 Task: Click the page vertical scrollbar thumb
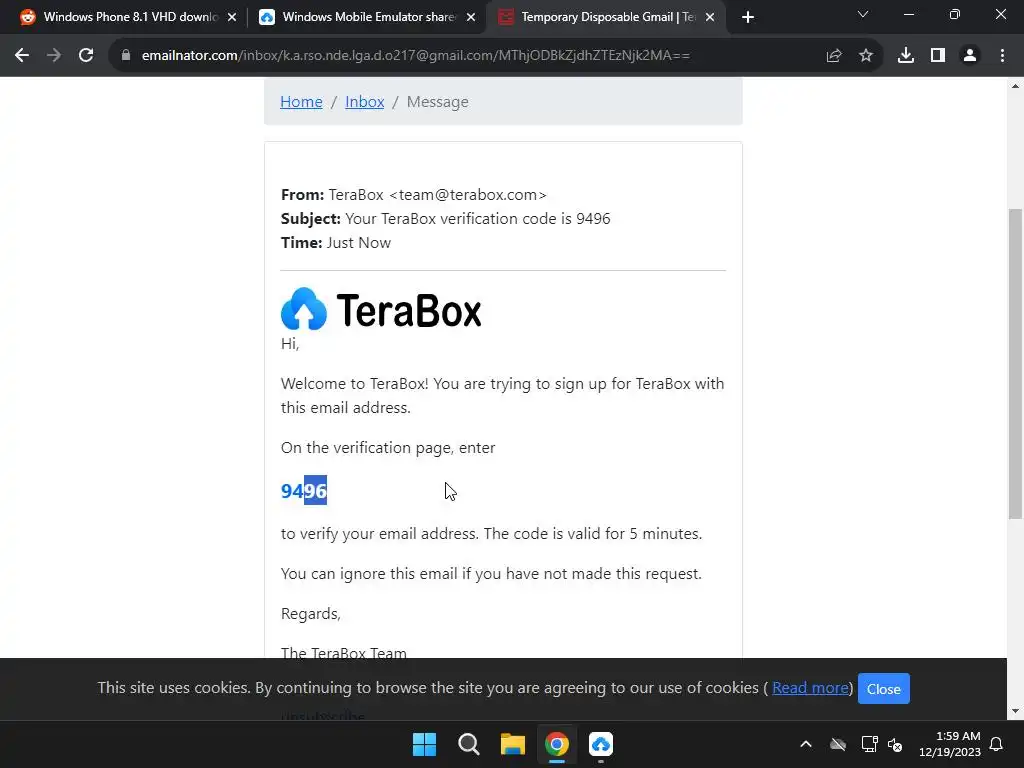click(x=1015, y=364)
